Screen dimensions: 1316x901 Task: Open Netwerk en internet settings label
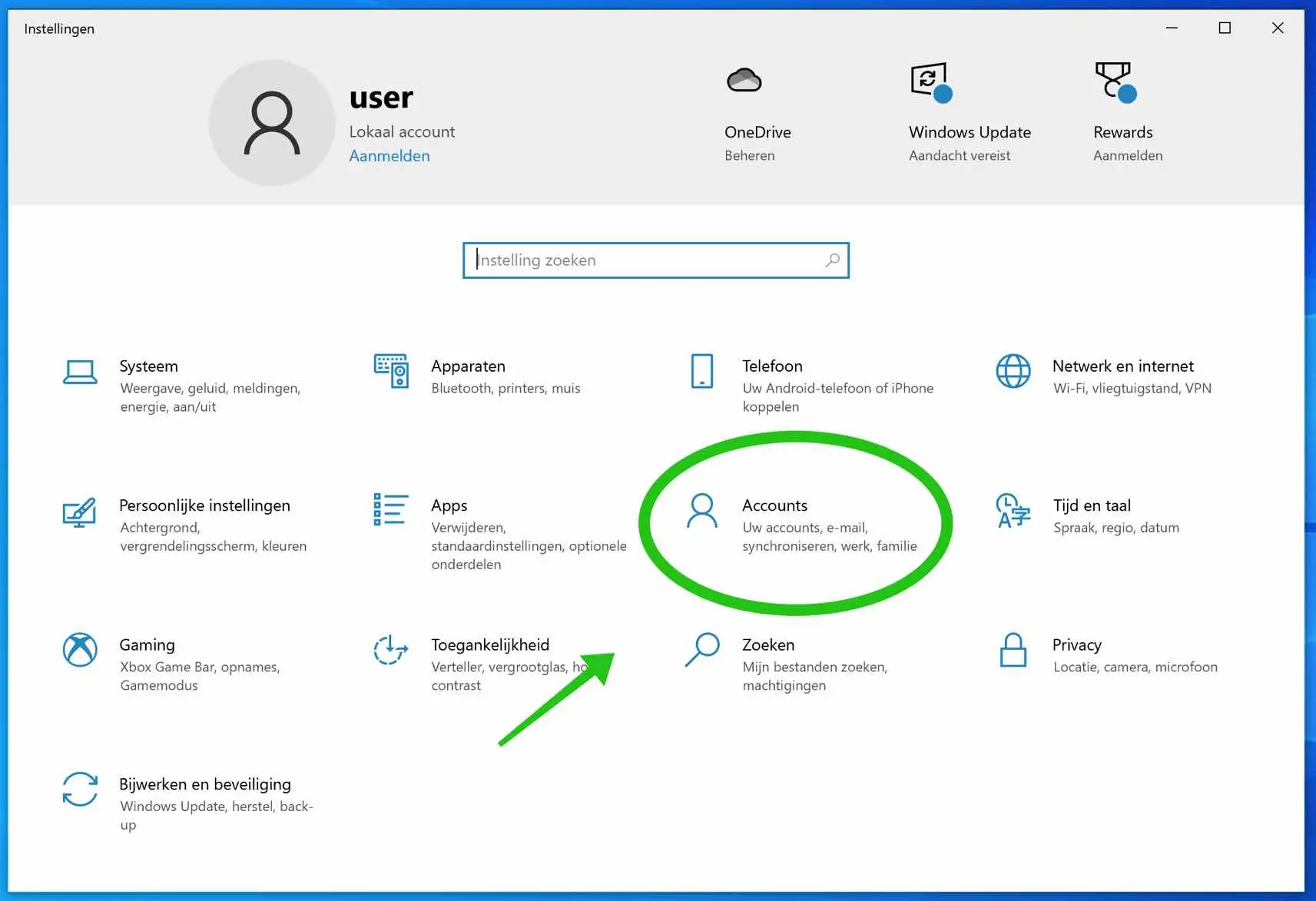[1122, 366]
